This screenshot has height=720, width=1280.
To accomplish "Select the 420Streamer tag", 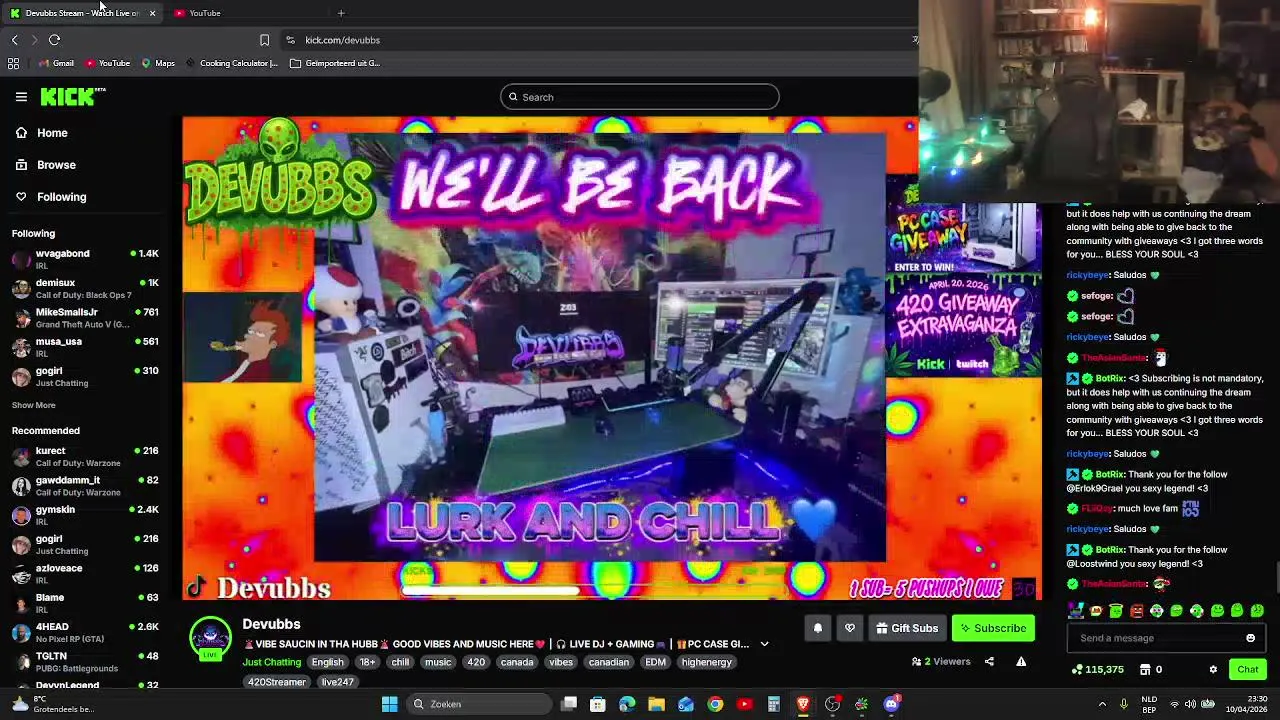I will (277, 682).
